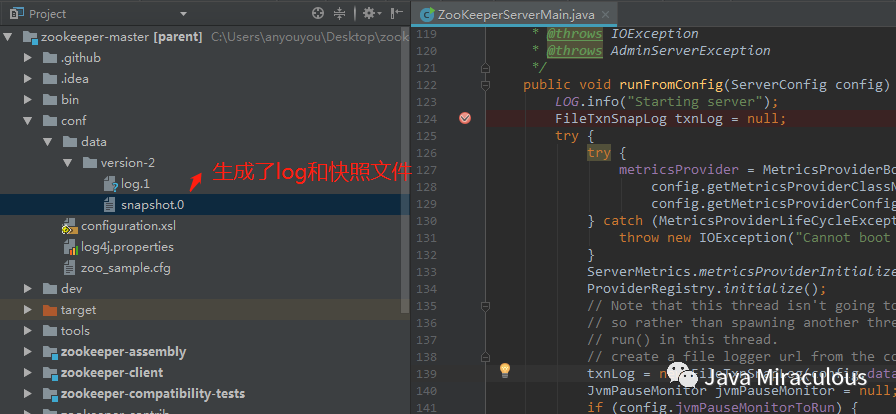Click the log4j.properties file icon
This screenshot has width=896, height=414.
pos(70,248)
